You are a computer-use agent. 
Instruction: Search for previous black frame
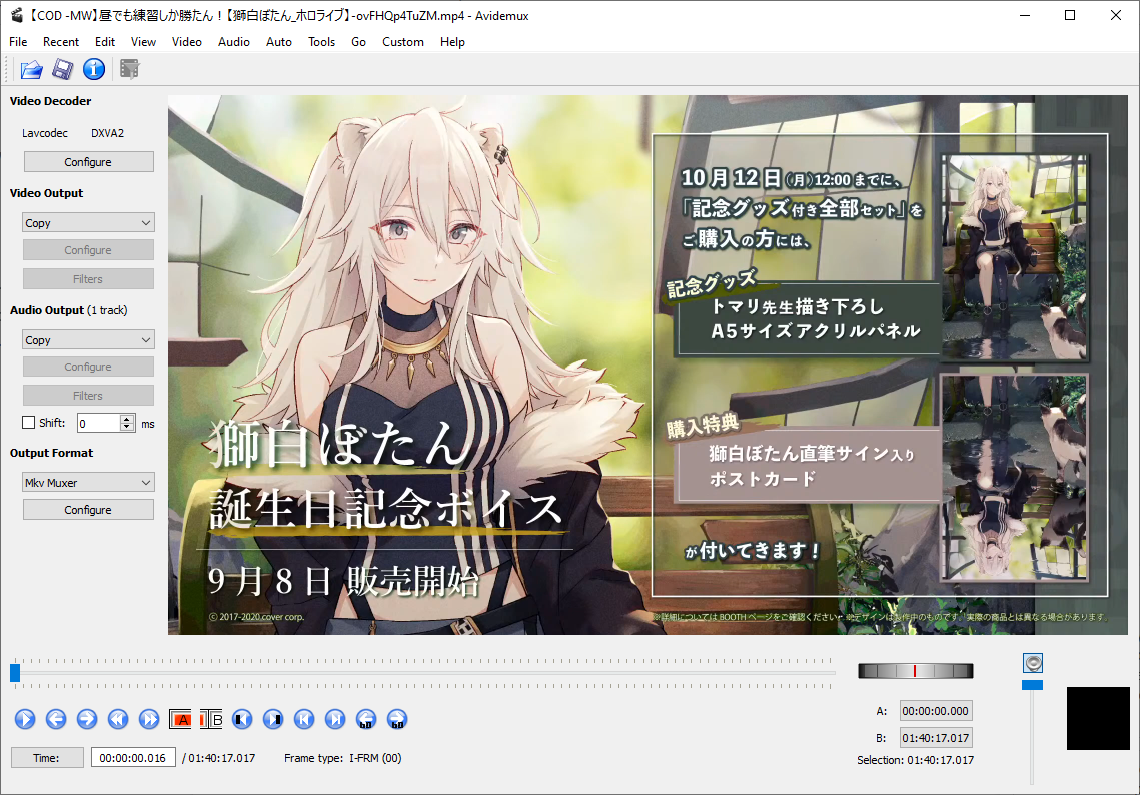(242, 719)
